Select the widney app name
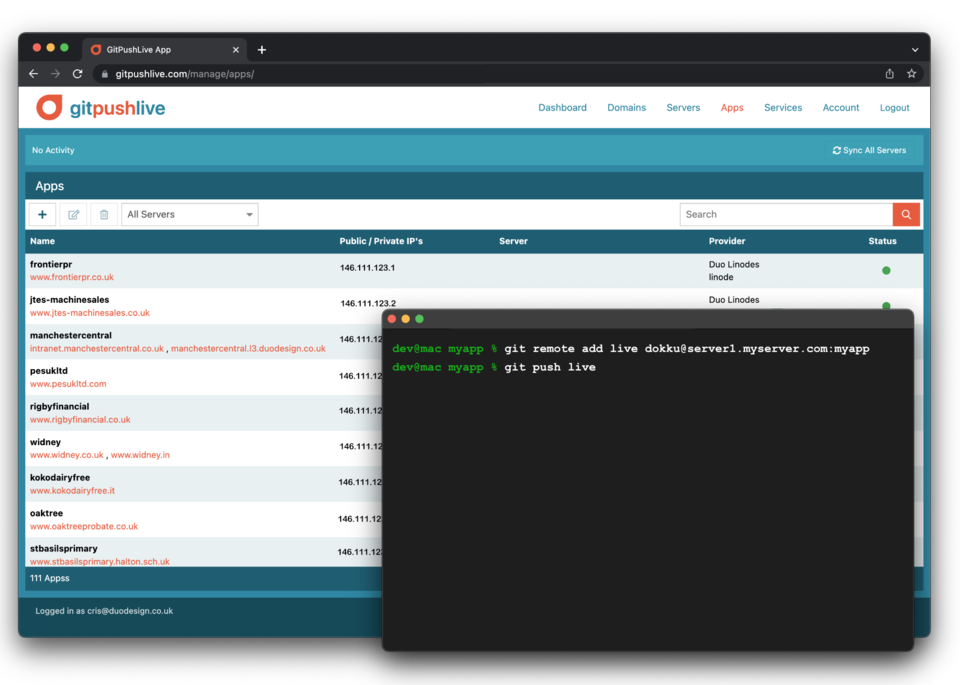Screen dimensions: 960x685 [45, 442]
